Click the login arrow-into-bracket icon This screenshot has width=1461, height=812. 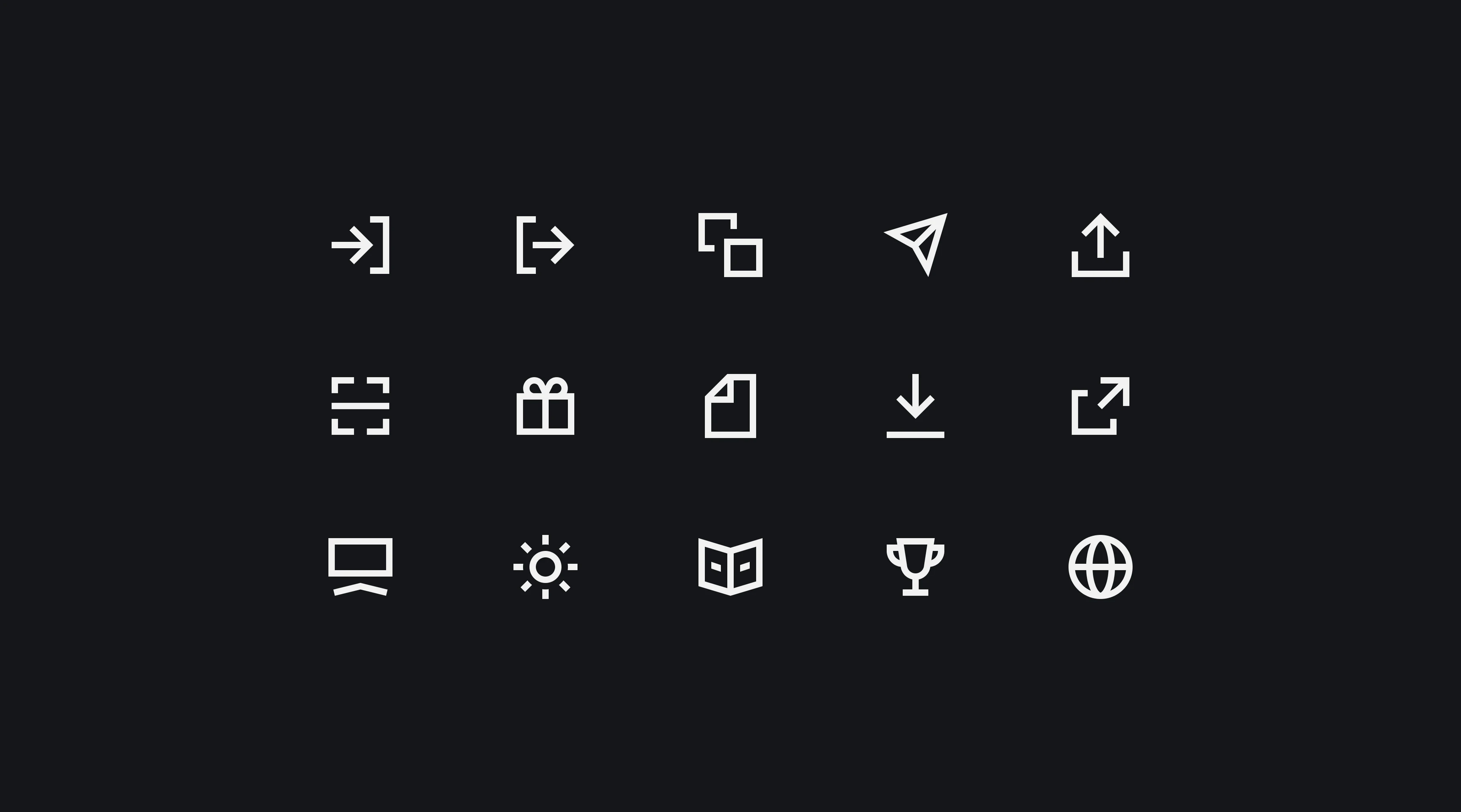click(360, 245)
